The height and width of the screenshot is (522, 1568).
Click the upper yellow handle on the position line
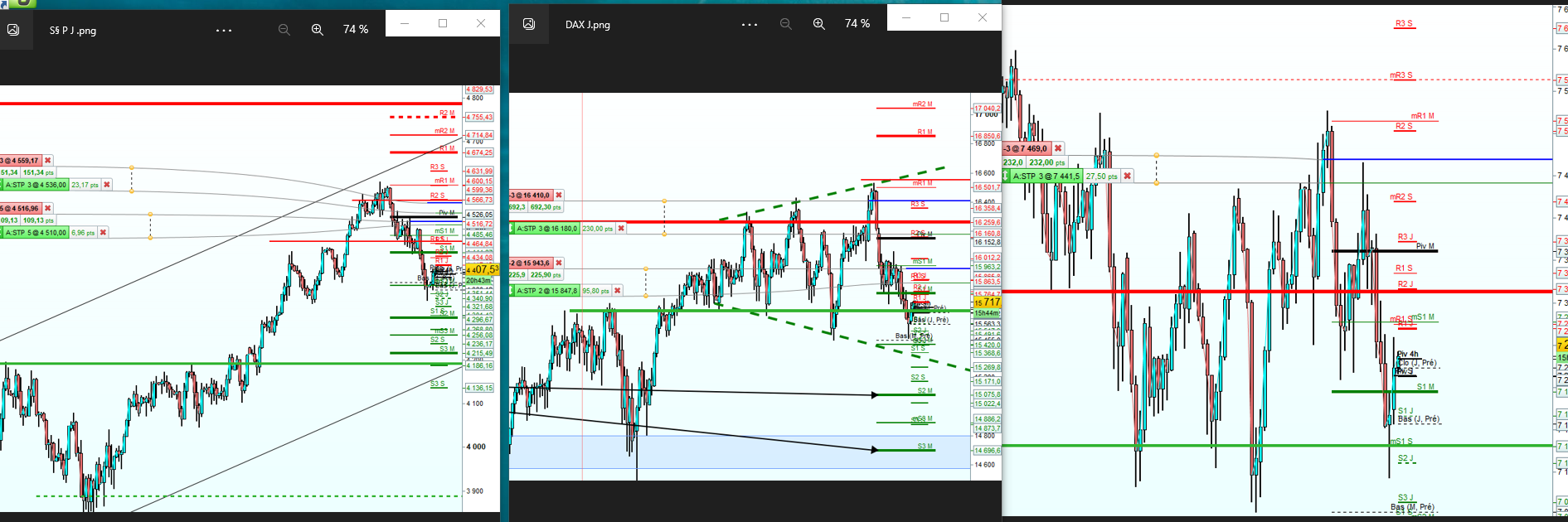[x=1157, y=156]
